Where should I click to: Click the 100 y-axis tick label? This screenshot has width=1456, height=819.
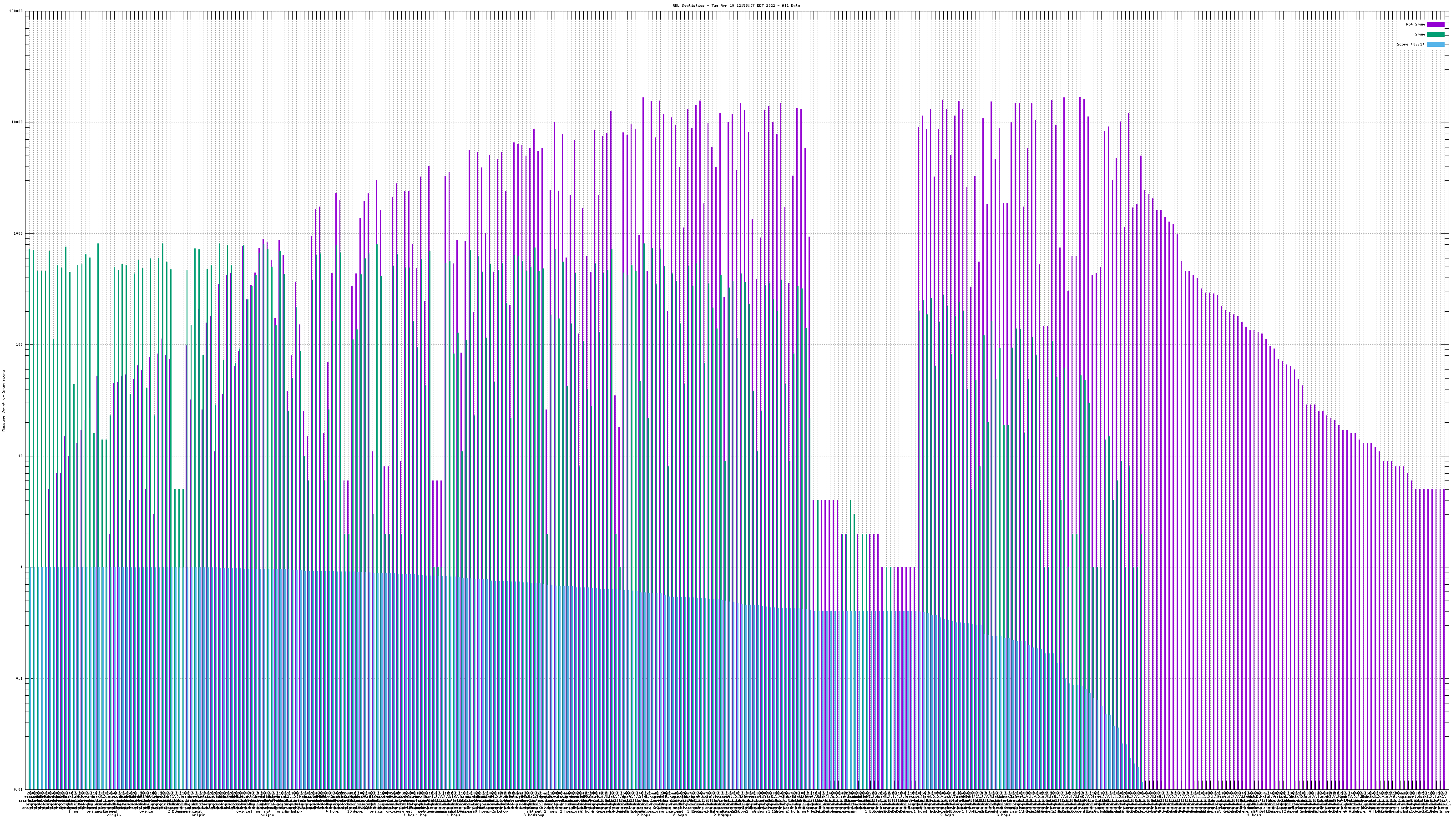[x=20, y=345]
